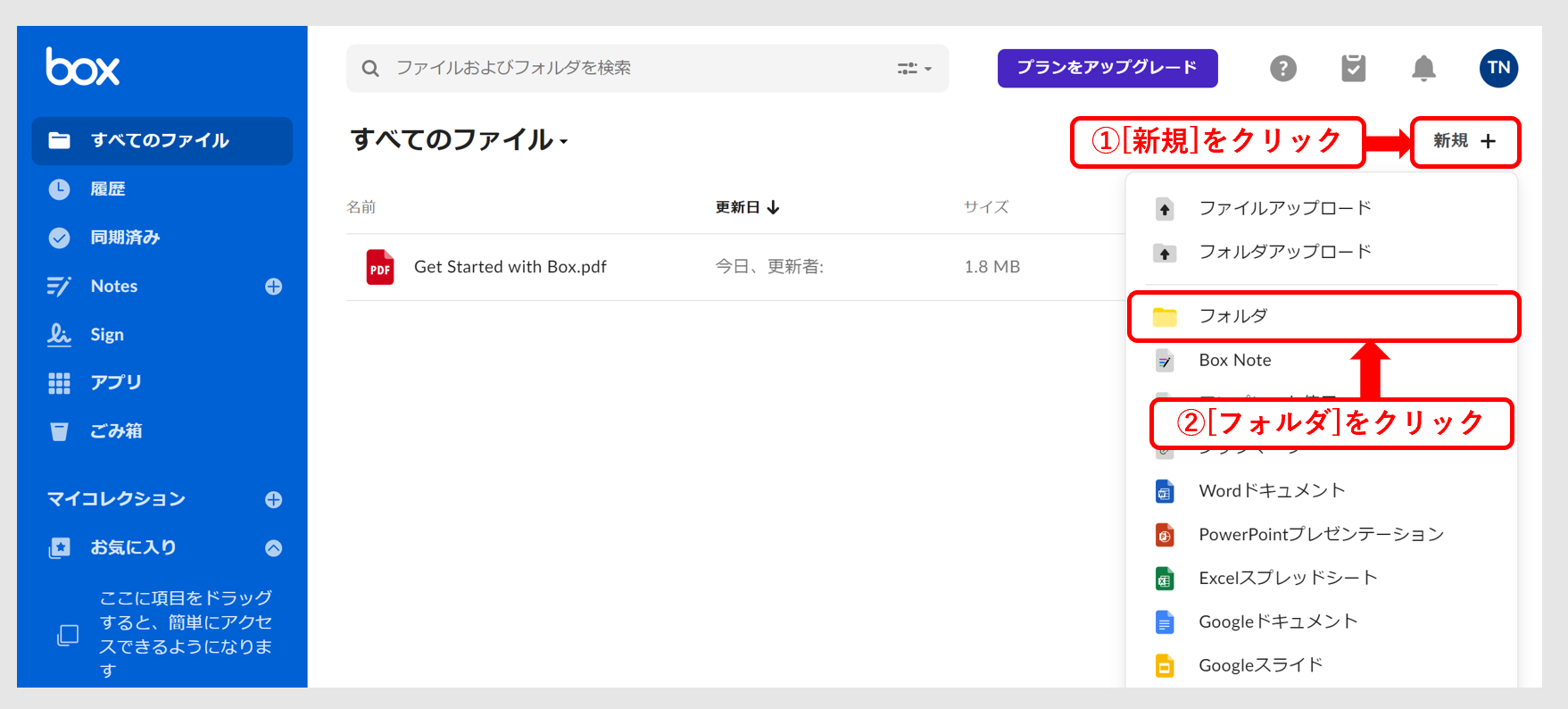Click the 1.8 MB size cell

tap(992, 267)
